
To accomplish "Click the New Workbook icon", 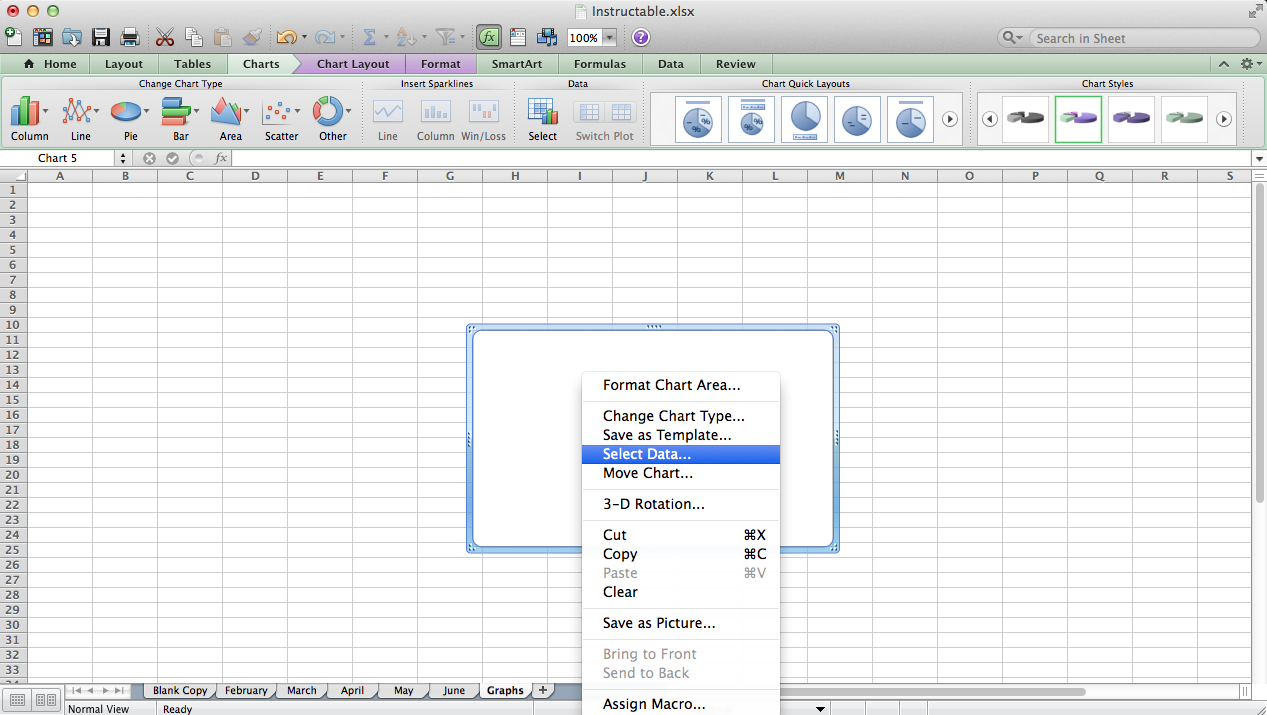I will (x=14, y=37).
